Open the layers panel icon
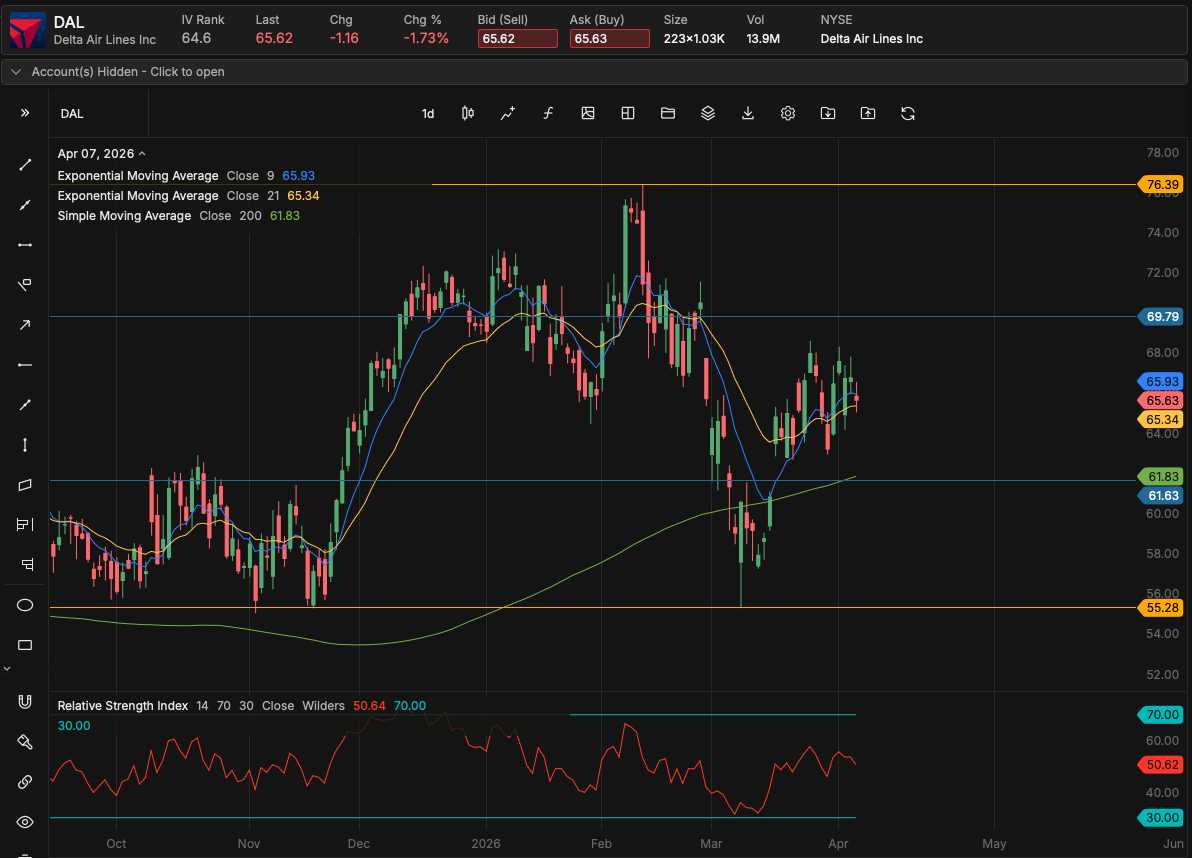 coord(708,113)
